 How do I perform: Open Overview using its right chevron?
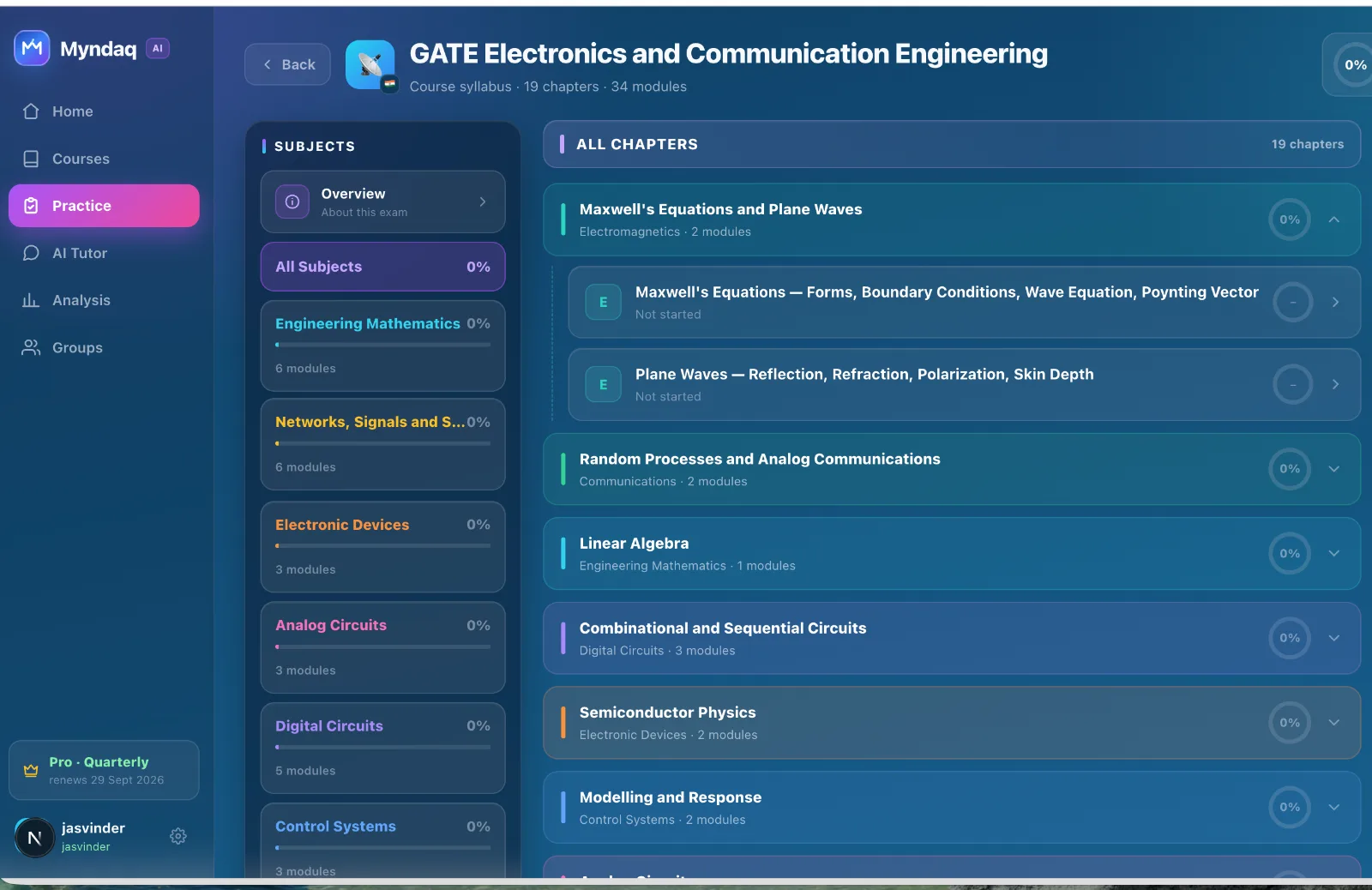pos(483,201)
